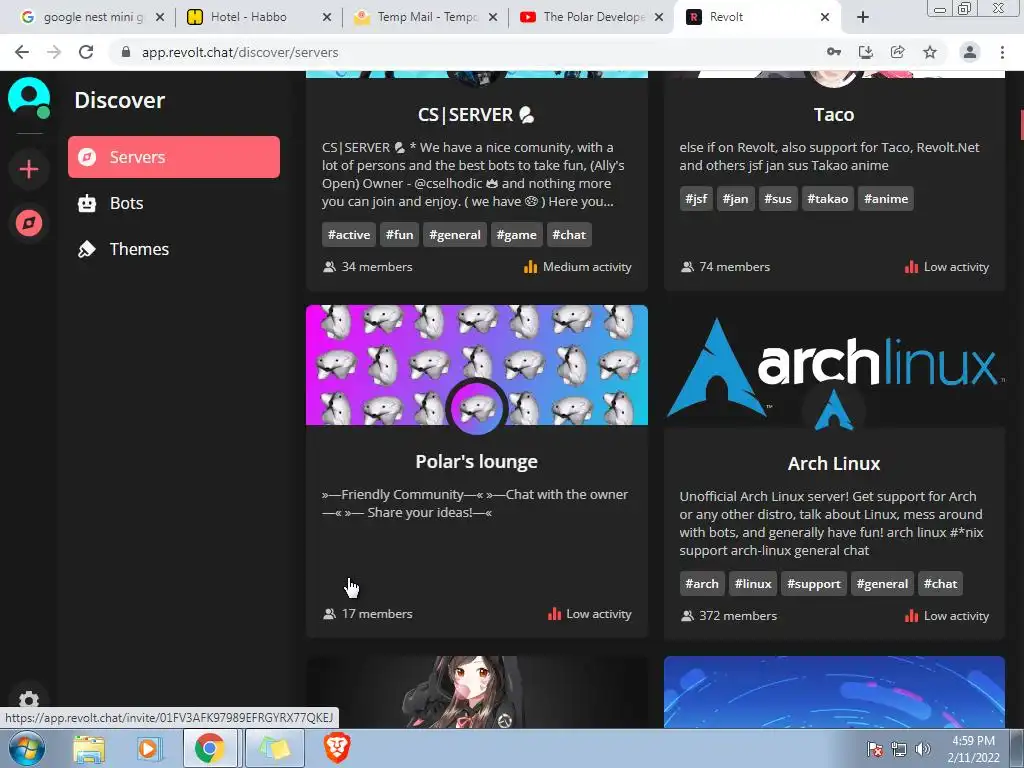This screenshot has height=768, width=1024.
Task: Open the Arch Linux server title
Action: [834, 464]
